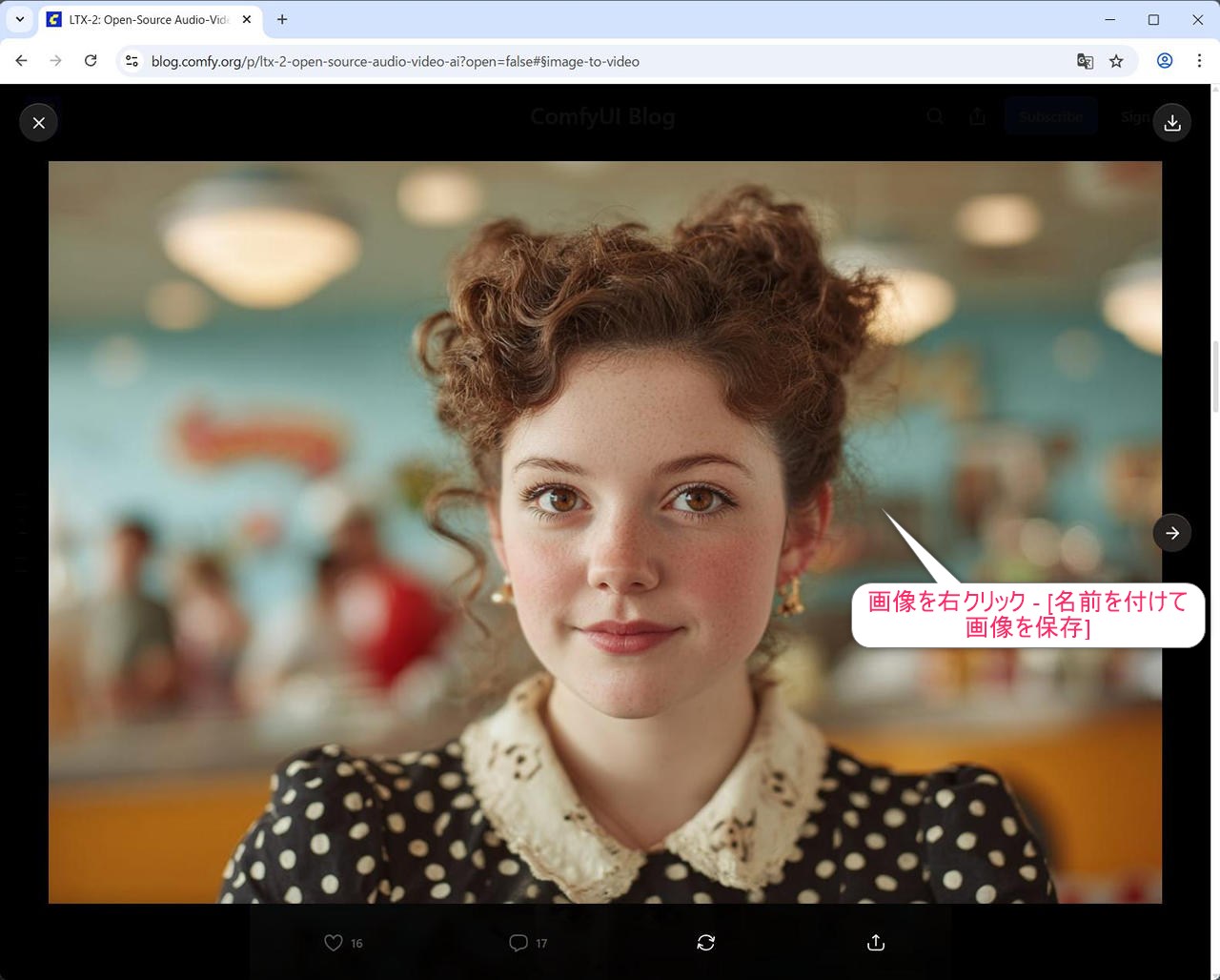This screenshot has width=1220, height=980.
Task: Close the image lightbox viewer
Action: 39,123
